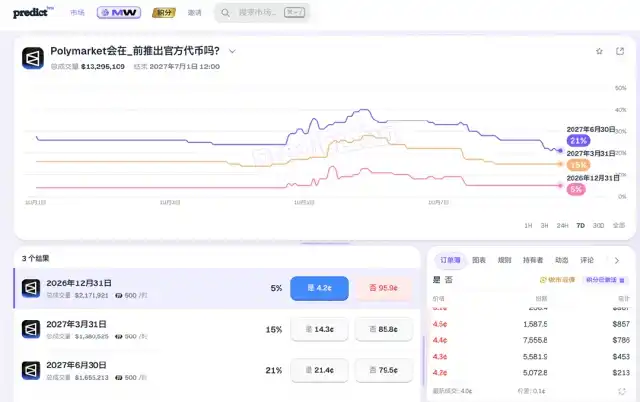Click the 4.5¢ ask price row

pyautogui.click(x=531, y=324)
